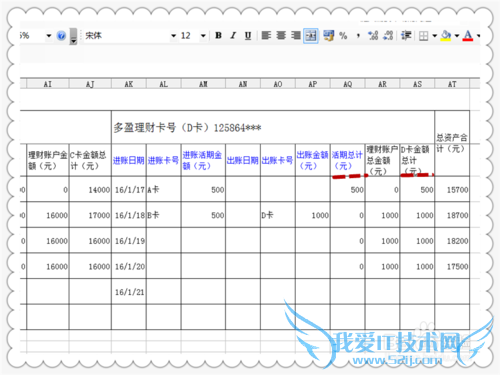This screenshot has width=500, height=375.
Task: Increase decimal places
Action: click(373, 35)
